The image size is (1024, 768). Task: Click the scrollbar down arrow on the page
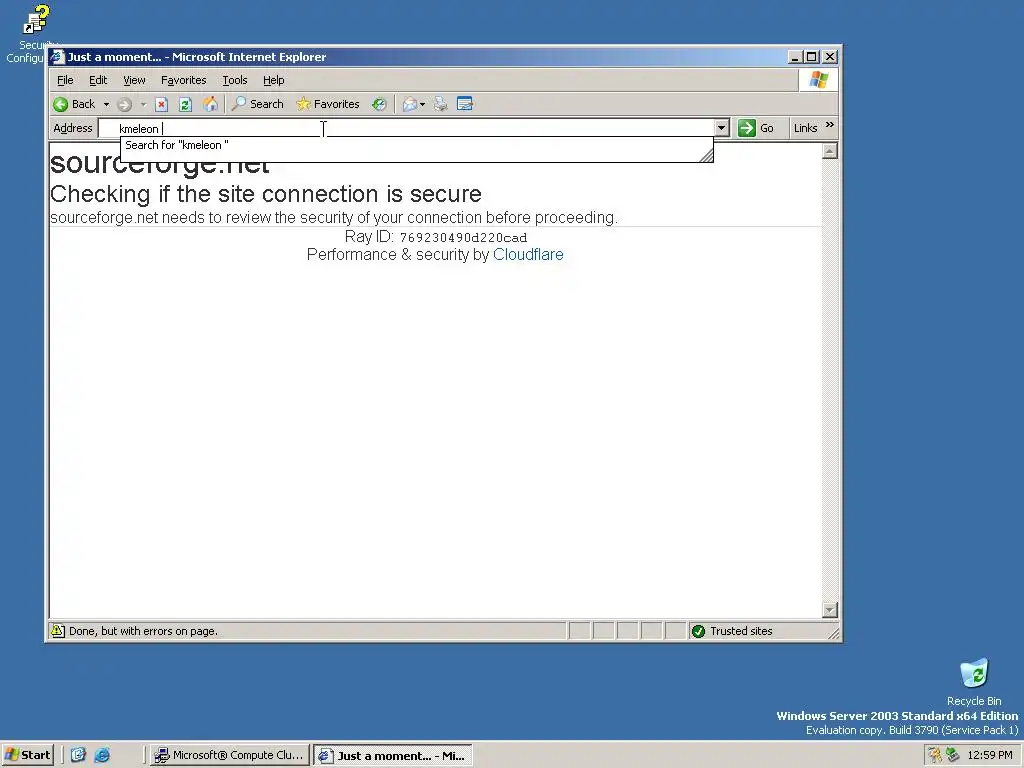(x=829, y=610)
